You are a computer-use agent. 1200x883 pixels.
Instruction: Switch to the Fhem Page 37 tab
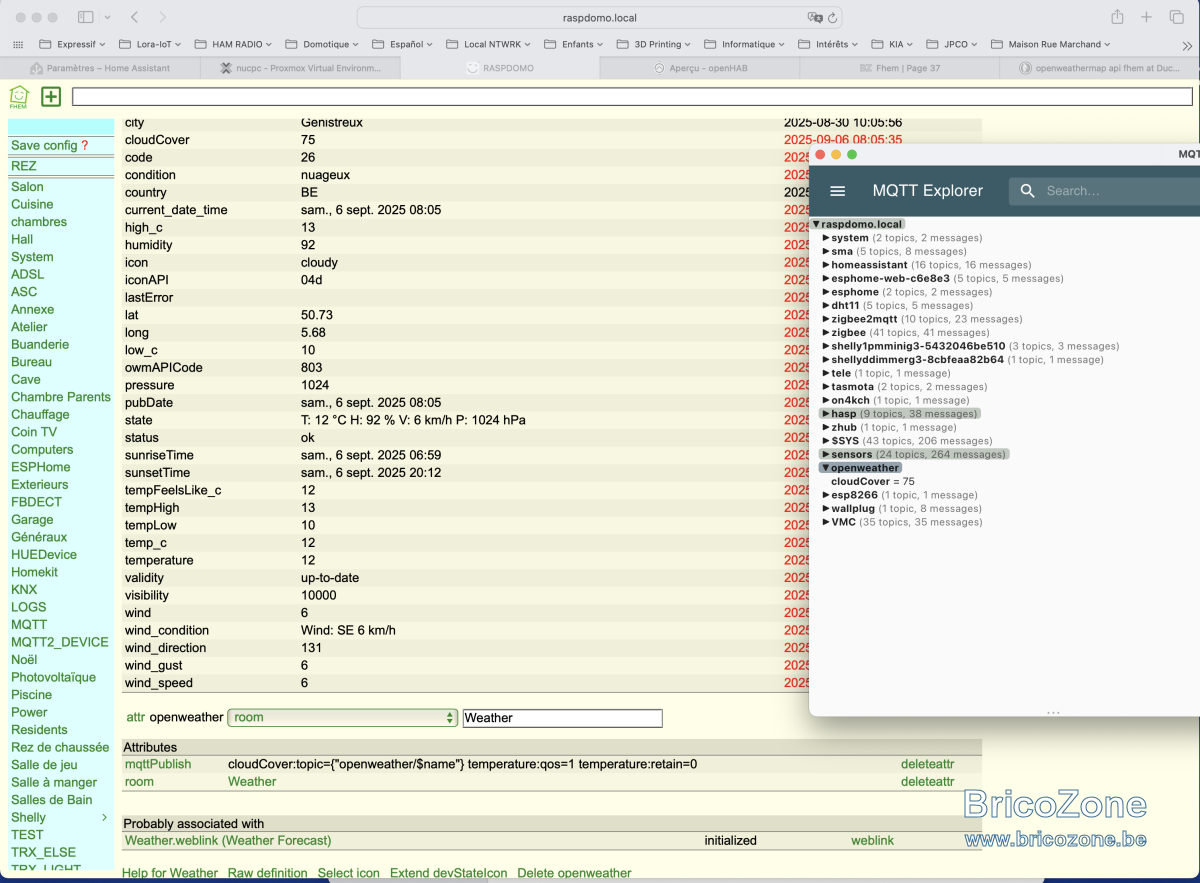[900, 68]
